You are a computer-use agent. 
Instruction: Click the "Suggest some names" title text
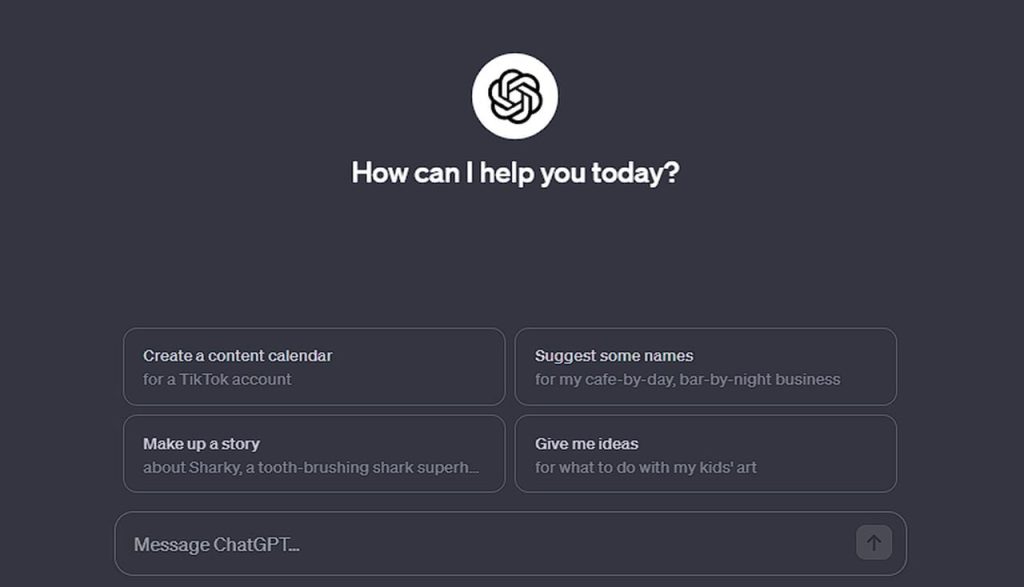[x=613, y=356]
